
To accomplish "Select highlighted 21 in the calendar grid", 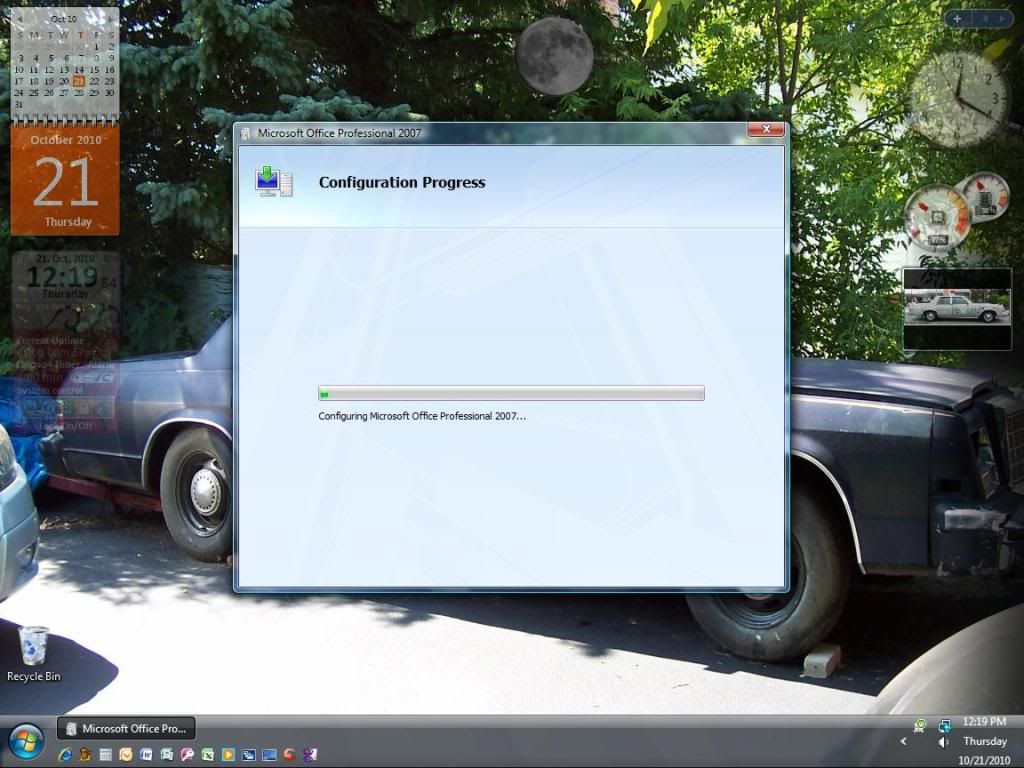I will [x=79, y=82].
